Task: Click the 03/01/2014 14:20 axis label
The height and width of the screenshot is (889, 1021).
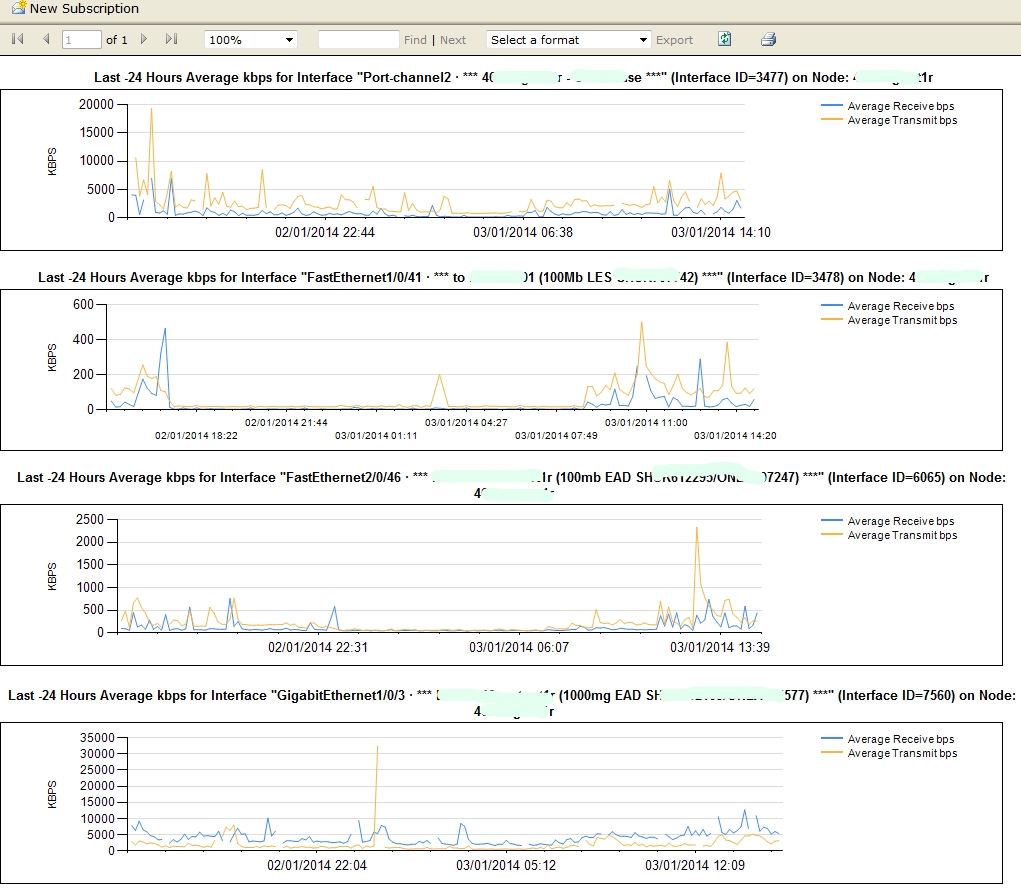Action: click(x=735, y=436)
